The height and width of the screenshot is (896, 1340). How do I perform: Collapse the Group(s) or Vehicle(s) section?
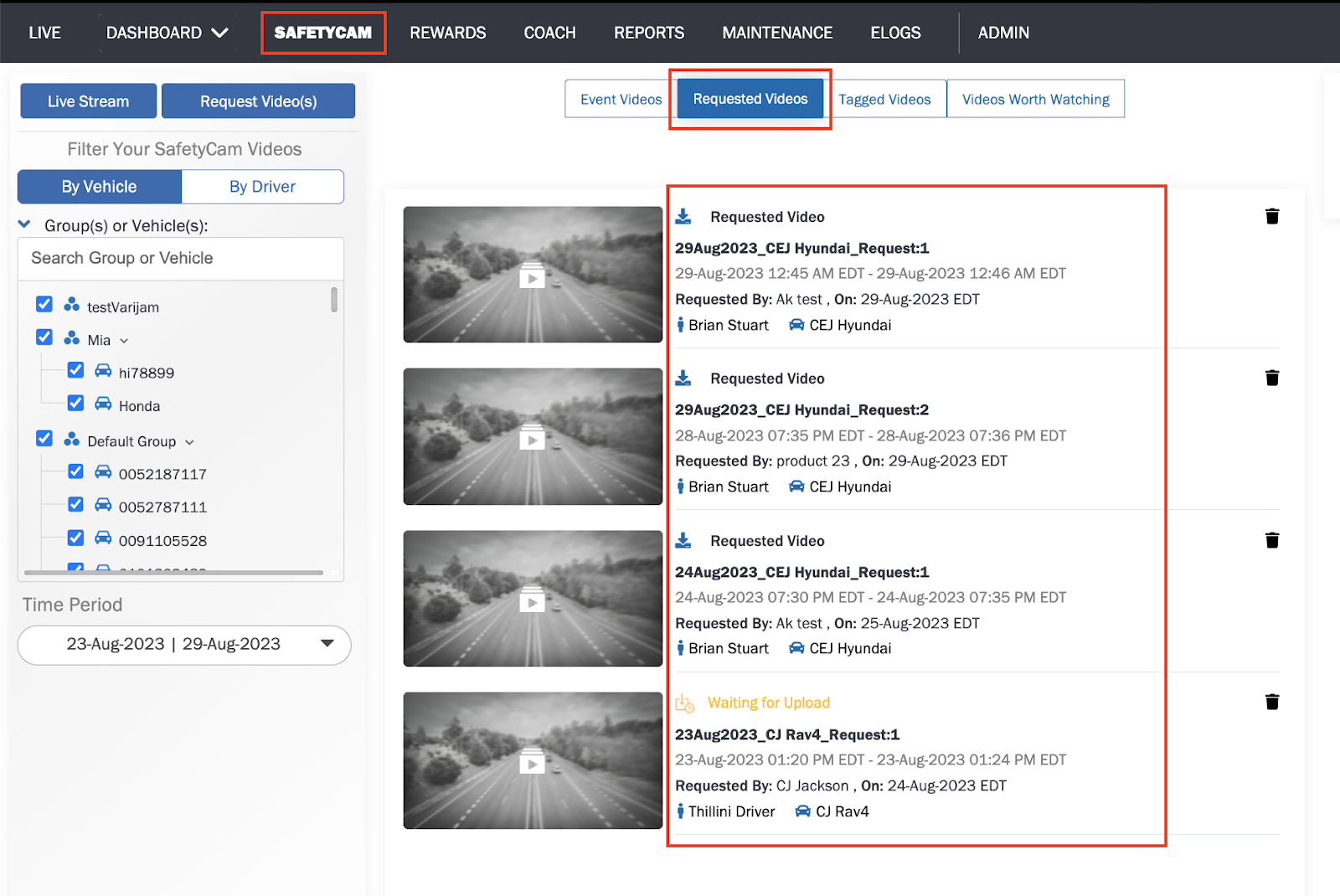(24, 224)
